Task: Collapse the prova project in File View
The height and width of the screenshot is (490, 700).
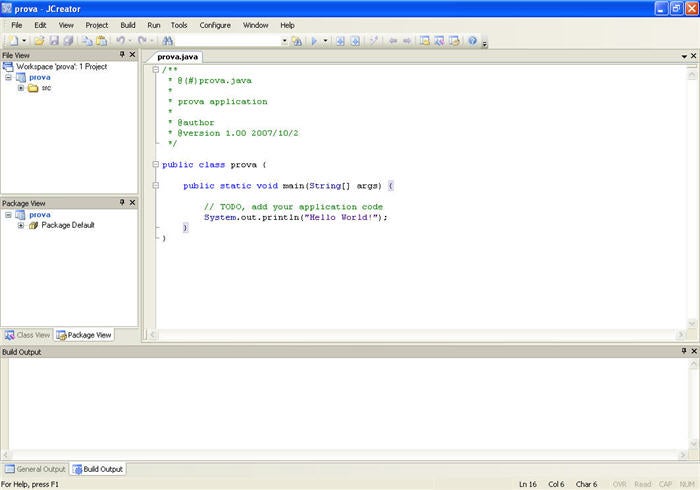Action: [8, 77]
